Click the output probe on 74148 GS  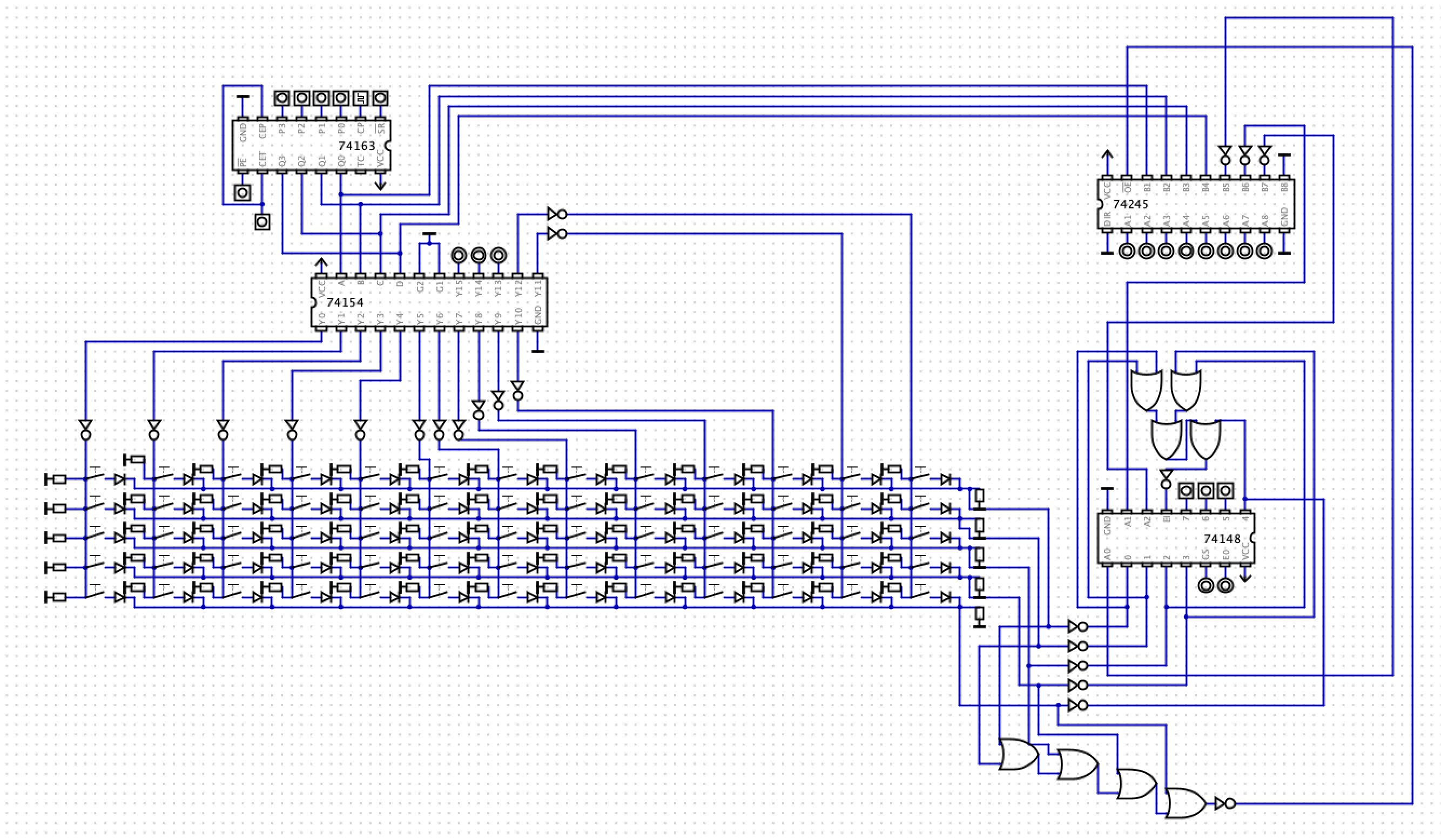click(x=1206, y=586)
